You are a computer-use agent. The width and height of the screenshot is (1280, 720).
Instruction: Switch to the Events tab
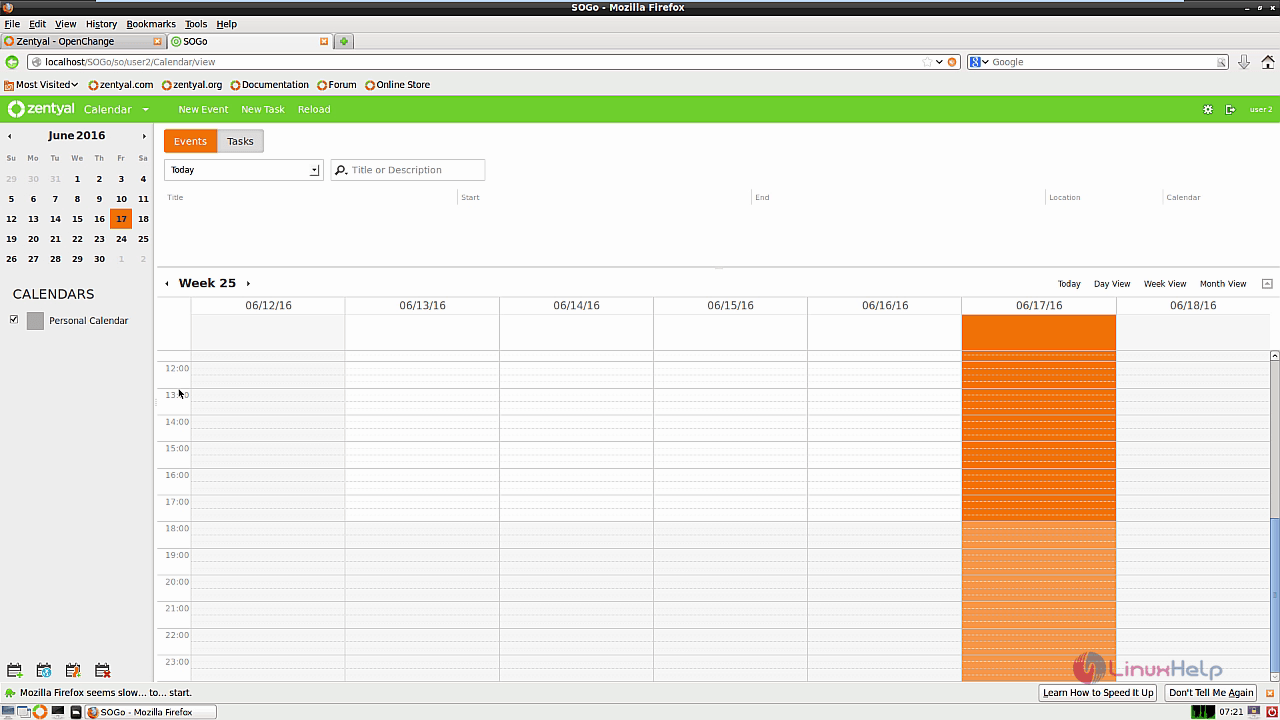click(x=190, y=141)
